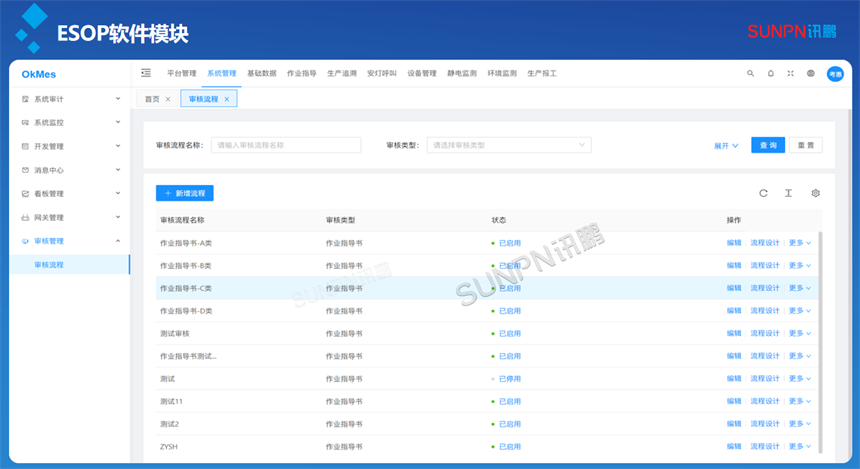Viewport: 860px width, 469px height.
Task: Click the 审核管理 sidebar icon
Action: pos(25,241)
